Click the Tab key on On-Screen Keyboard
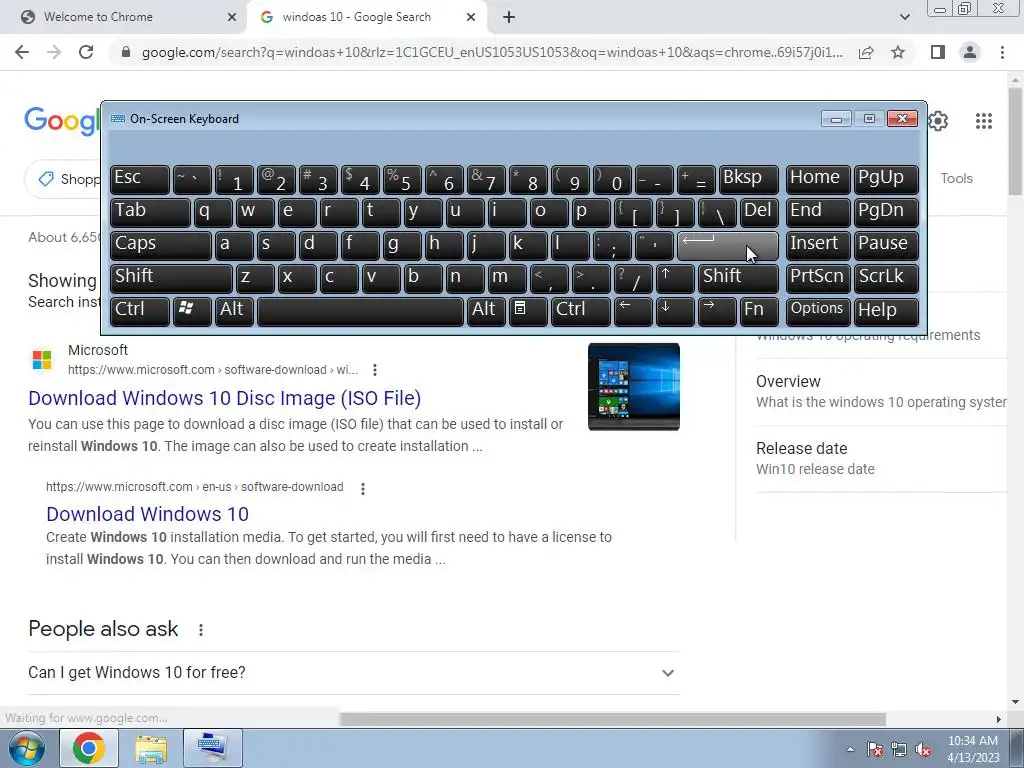 click(150, 212)
